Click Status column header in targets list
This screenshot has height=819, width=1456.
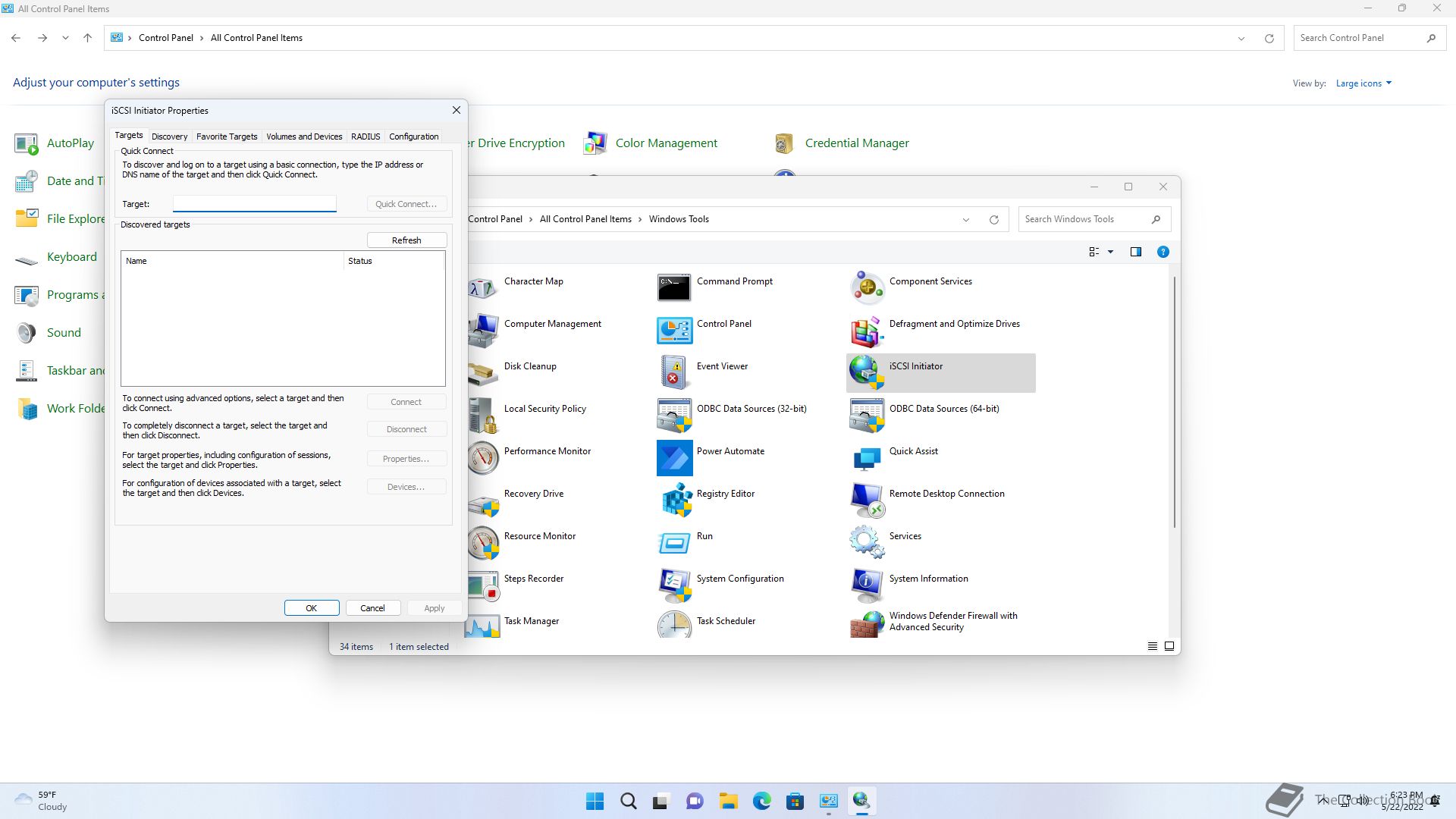[393, 261]
